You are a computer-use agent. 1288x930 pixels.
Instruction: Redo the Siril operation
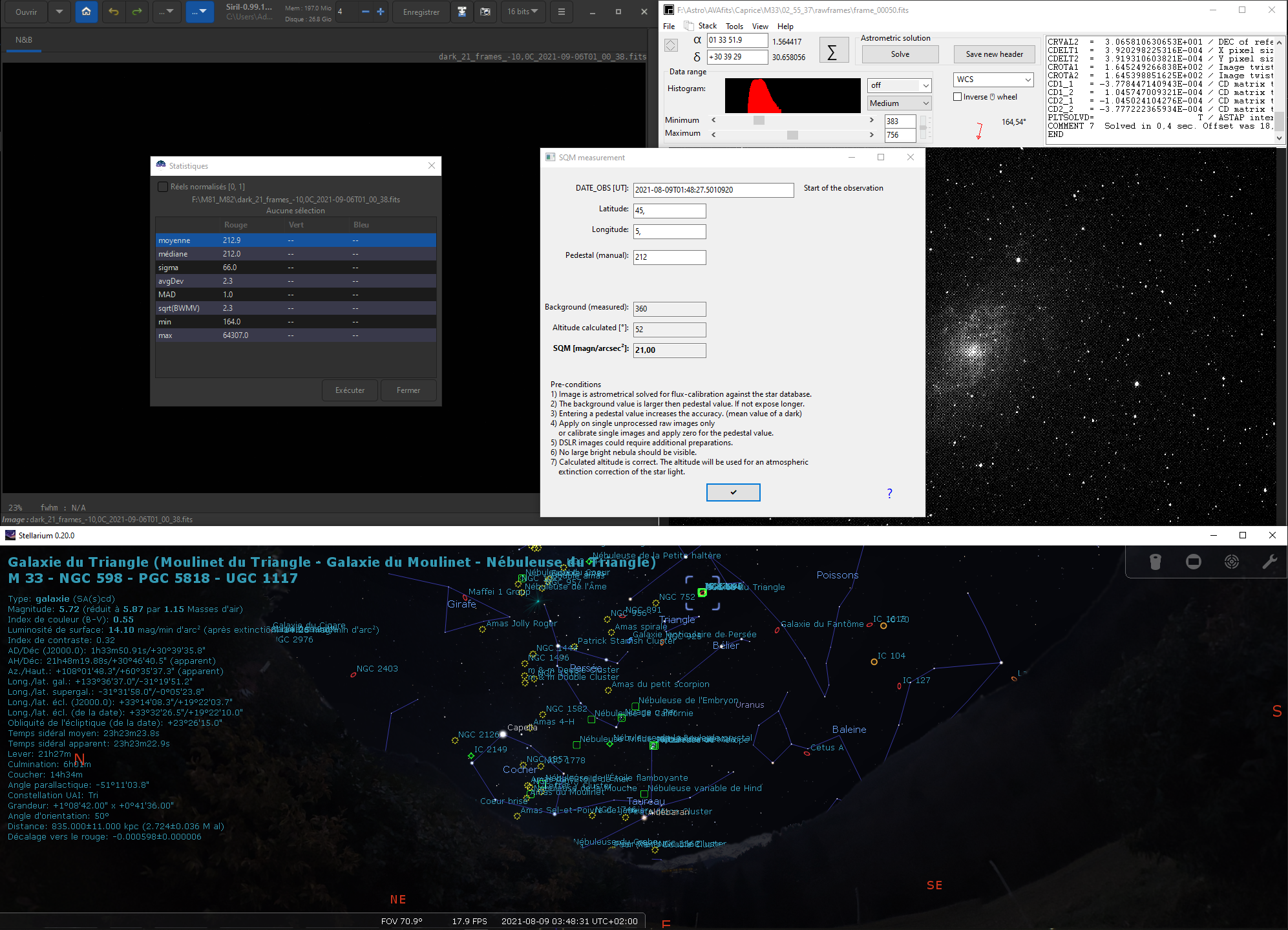point(136,12)
